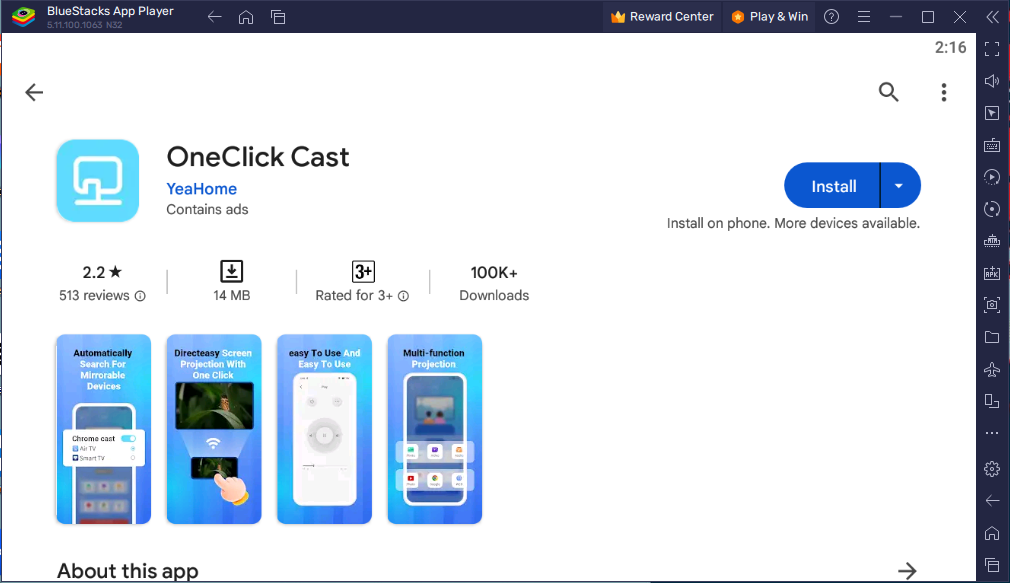
Task: Click the Contains ads label
Action: 207,209
